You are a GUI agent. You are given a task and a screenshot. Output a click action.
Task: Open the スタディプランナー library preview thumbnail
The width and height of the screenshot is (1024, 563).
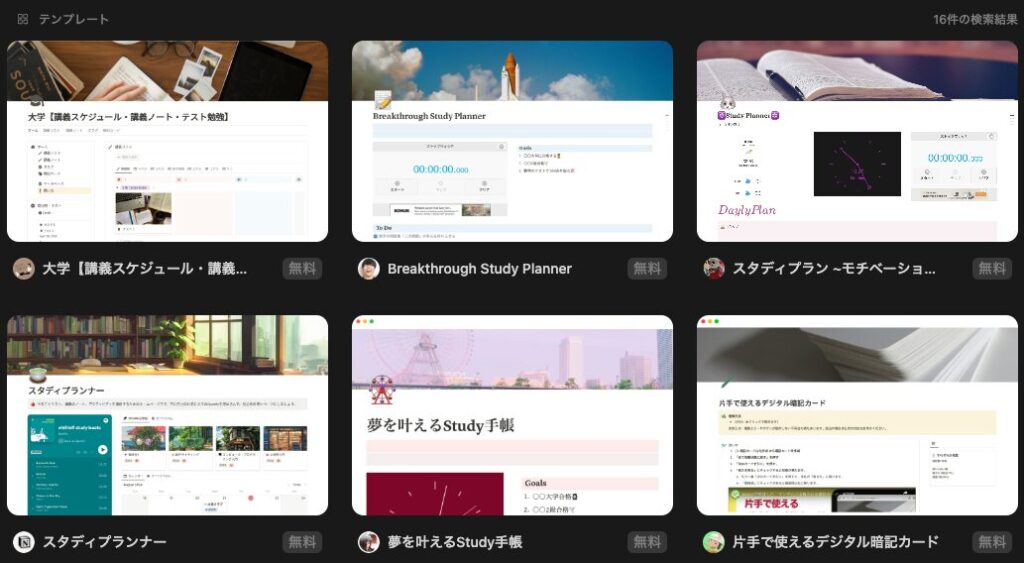coord(167,415)
